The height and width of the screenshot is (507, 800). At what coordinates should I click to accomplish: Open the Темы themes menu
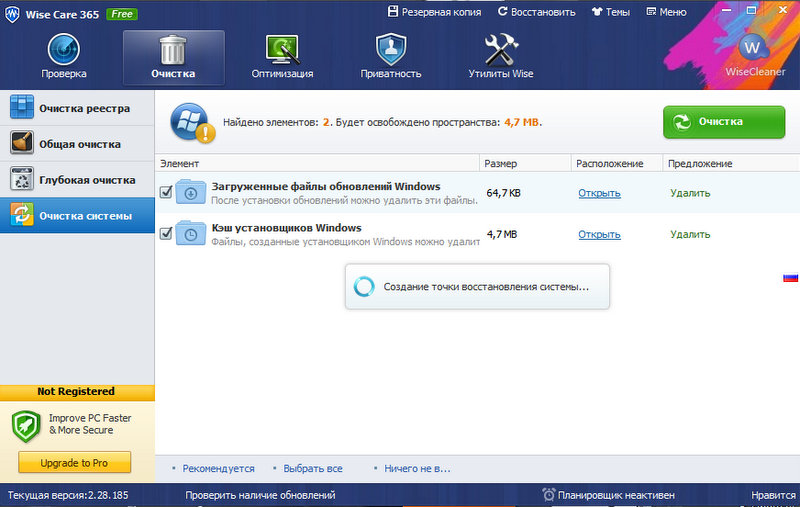pyautogui.click(x=611, y=12)
